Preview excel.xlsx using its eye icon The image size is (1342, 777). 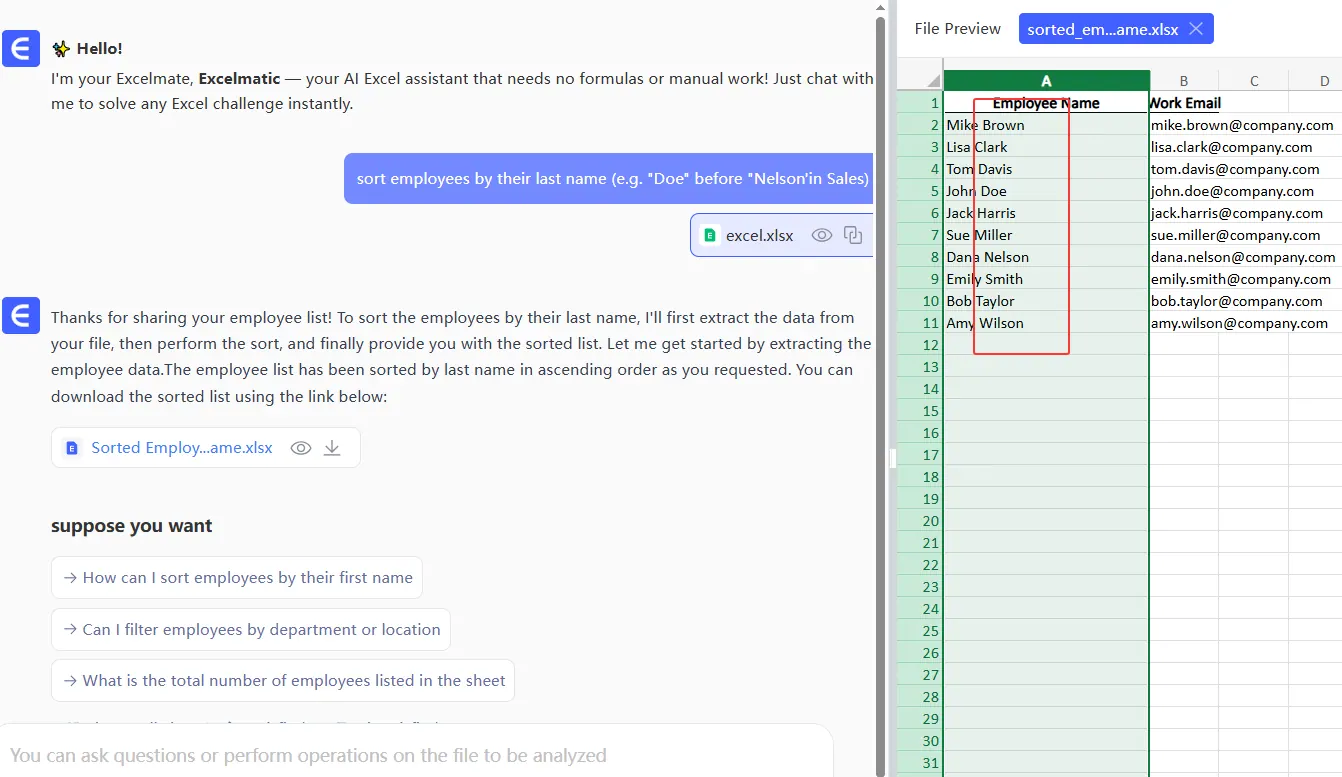point(822,235)
